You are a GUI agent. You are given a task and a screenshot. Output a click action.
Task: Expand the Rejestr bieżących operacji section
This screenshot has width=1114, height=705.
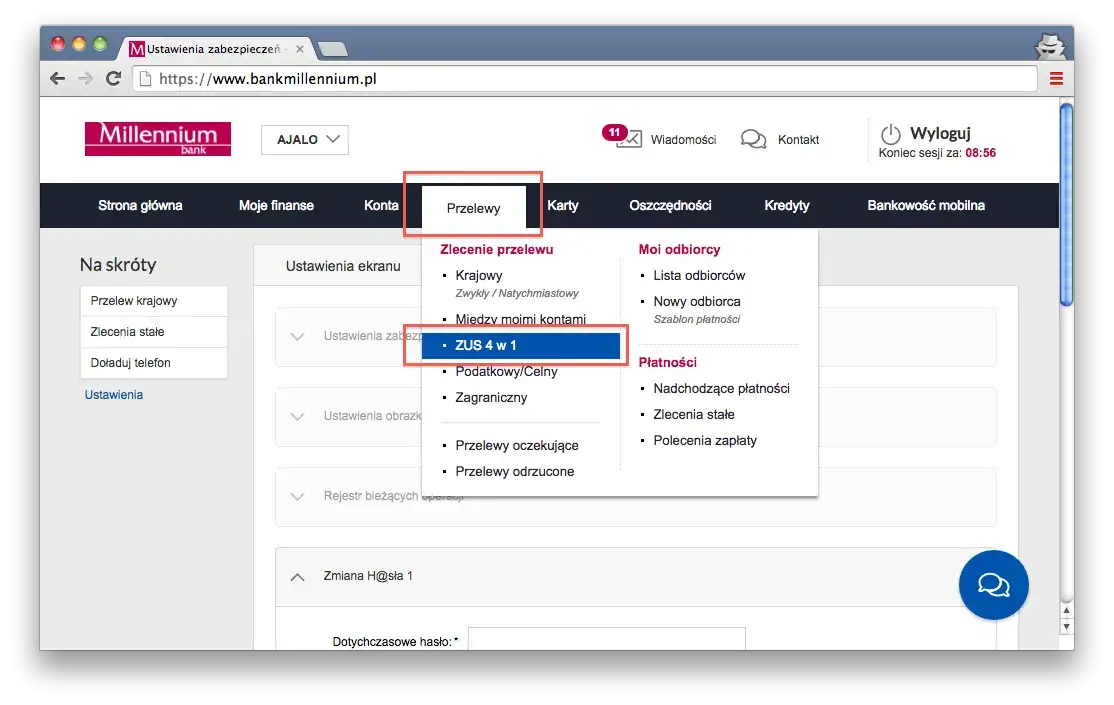point(297,496)
